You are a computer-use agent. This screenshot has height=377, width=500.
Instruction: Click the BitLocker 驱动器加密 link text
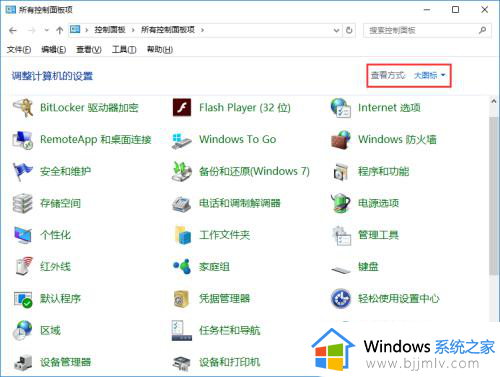coord(89,108)
